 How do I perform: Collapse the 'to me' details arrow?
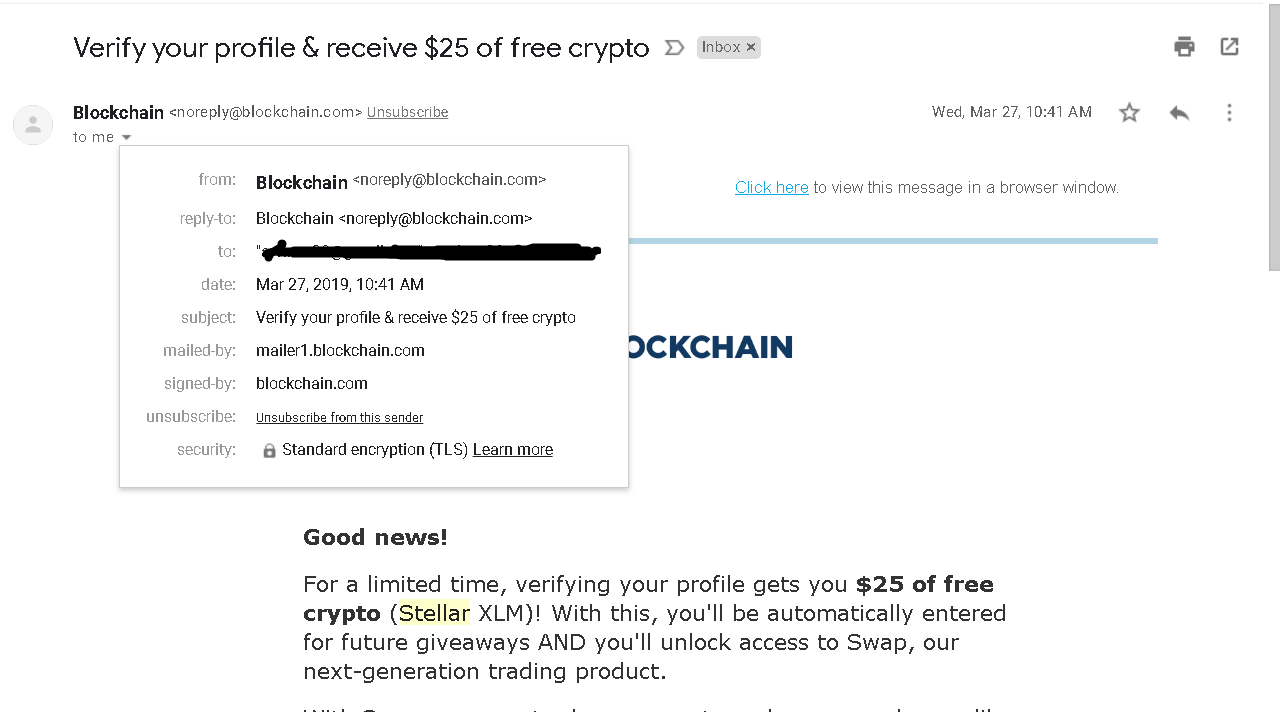(x=126, y=137)
